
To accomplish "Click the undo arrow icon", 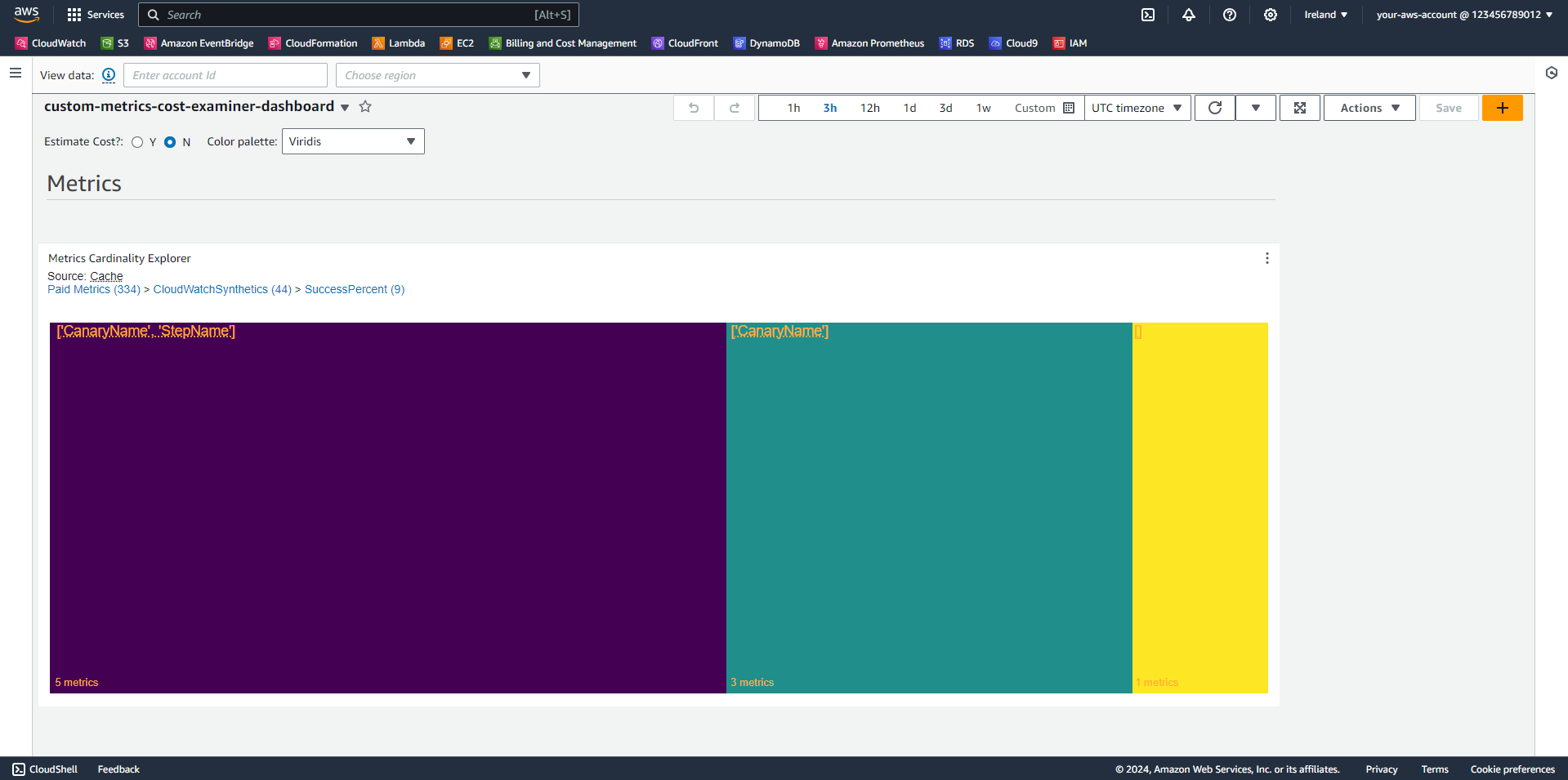I will [693, 107].
